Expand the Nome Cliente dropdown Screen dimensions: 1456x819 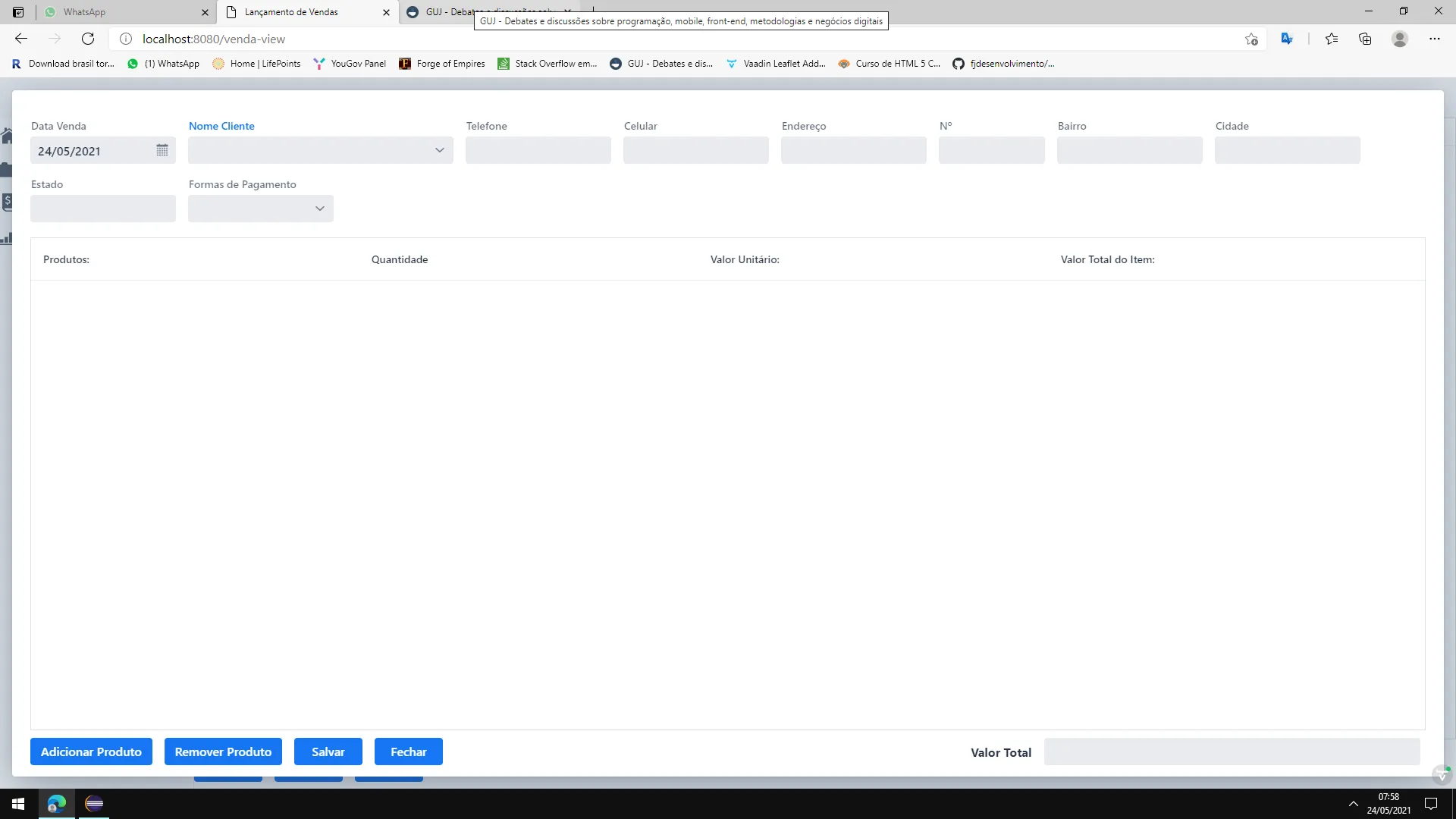point(439,150)
